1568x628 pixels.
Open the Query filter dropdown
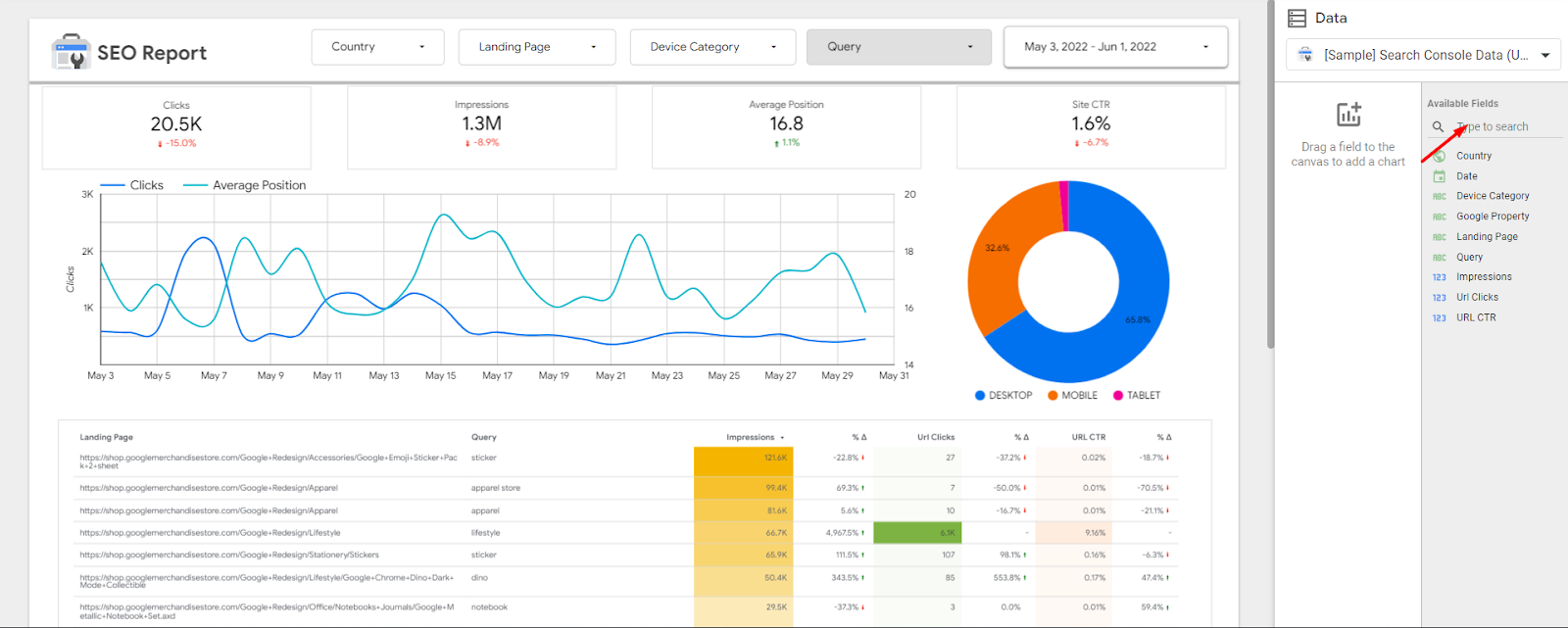click(x=899, y=47)
